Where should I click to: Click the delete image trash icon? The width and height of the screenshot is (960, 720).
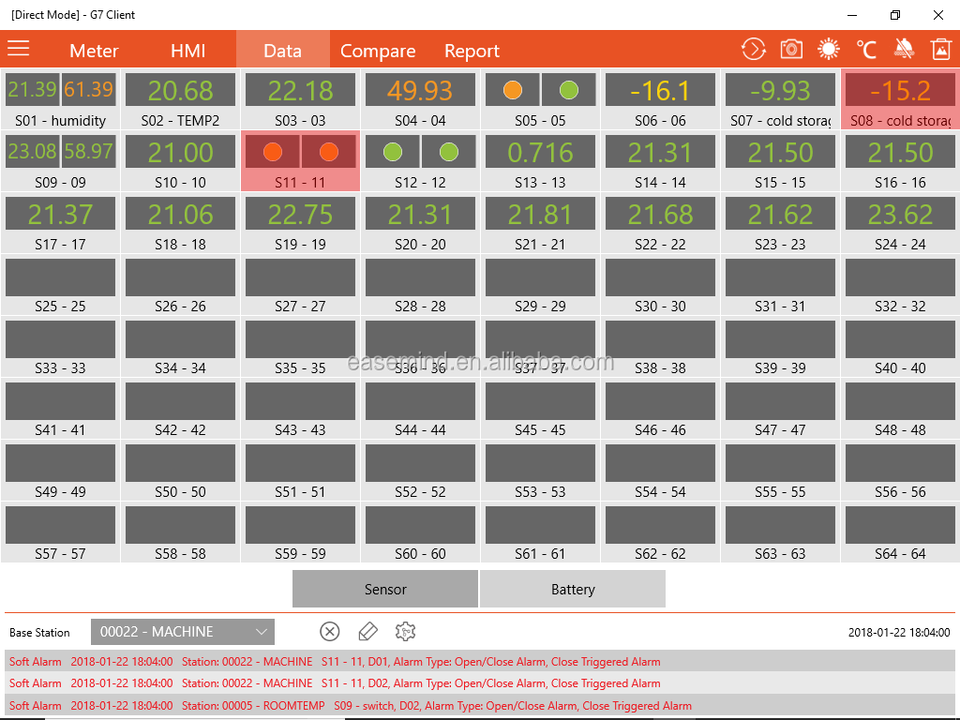pyautogui.click(x=940, y=49)
